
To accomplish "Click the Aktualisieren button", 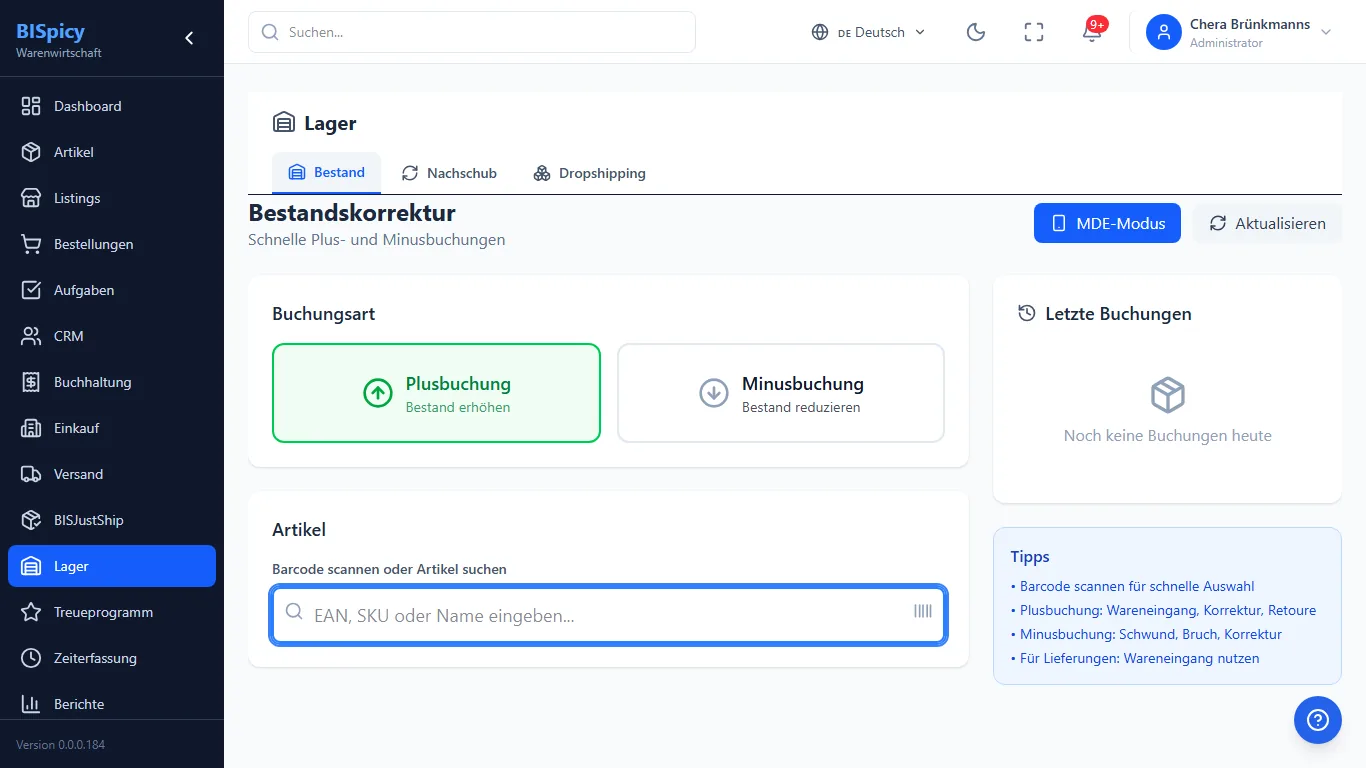I will tap(1267, 223).
